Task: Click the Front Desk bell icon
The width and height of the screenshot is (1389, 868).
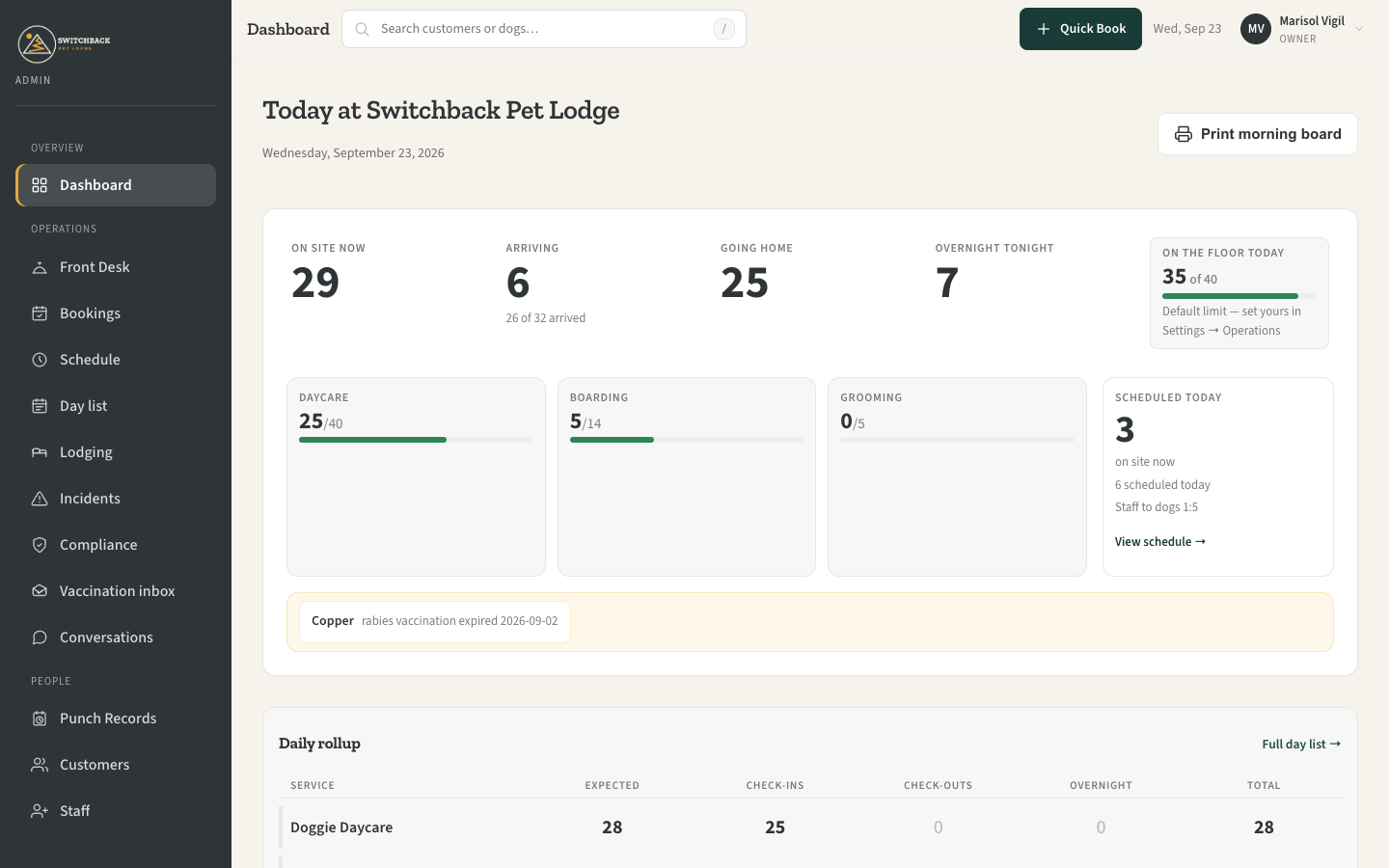Action: click(x=40, y=267)
